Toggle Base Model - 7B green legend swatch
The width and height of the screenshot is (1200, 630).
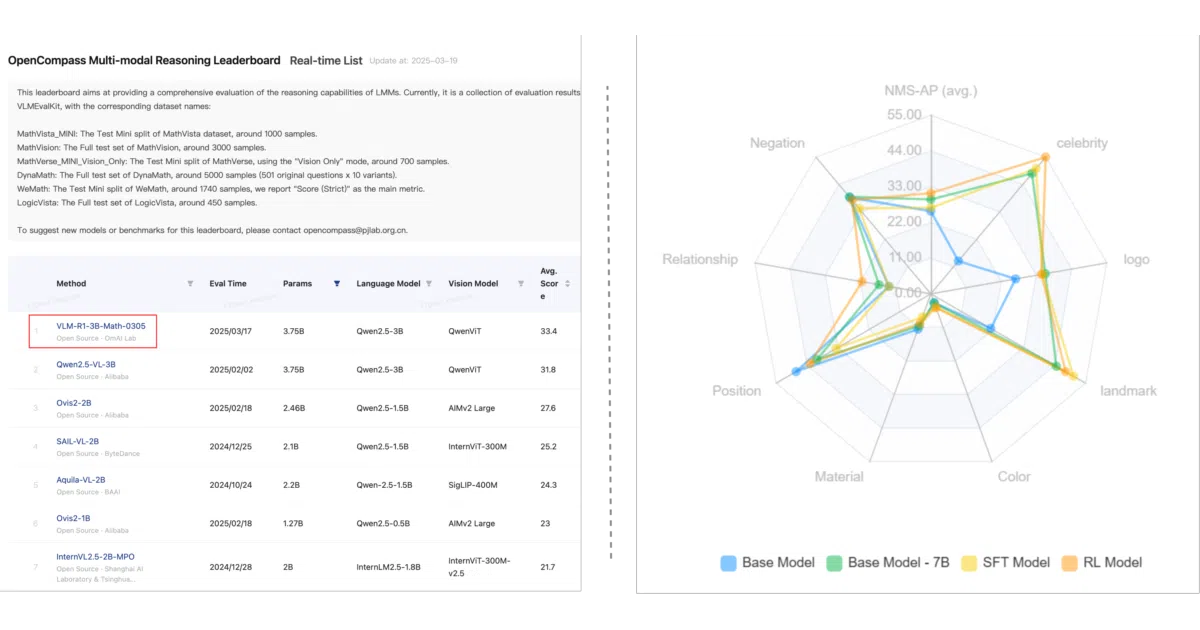[836, 563]
